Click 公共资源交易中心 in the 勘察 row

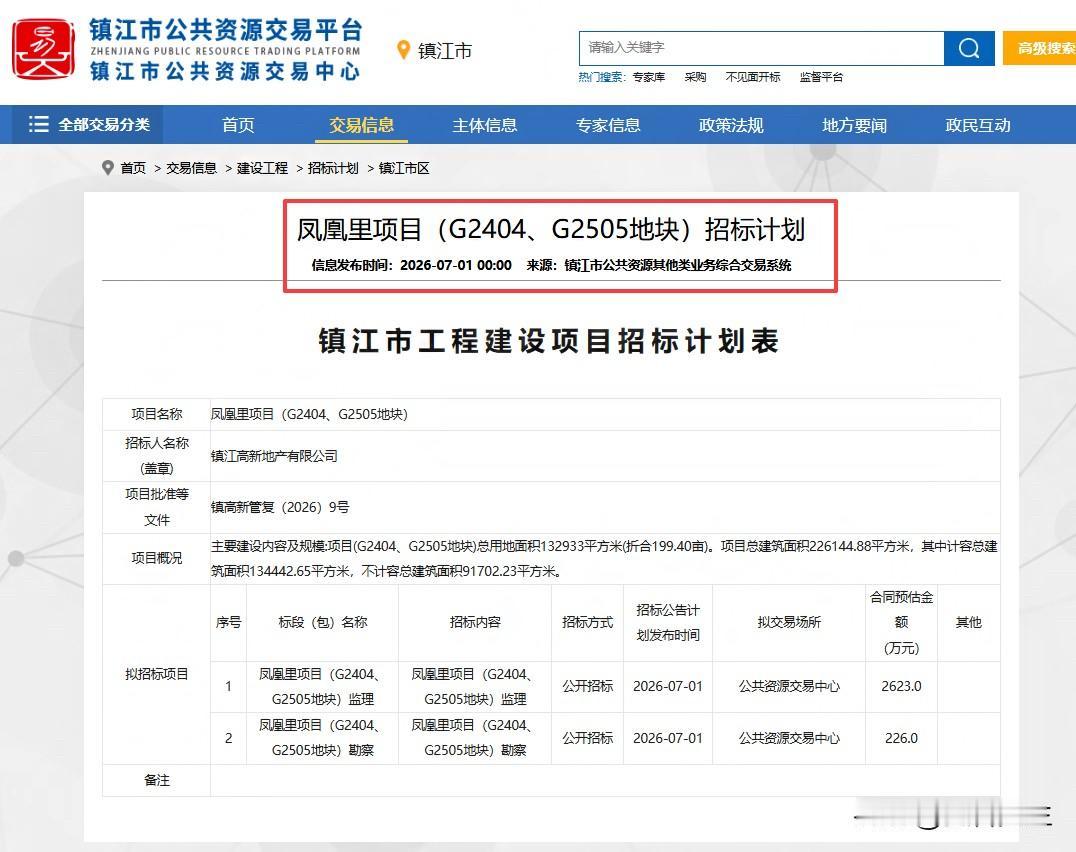[789, 738]
